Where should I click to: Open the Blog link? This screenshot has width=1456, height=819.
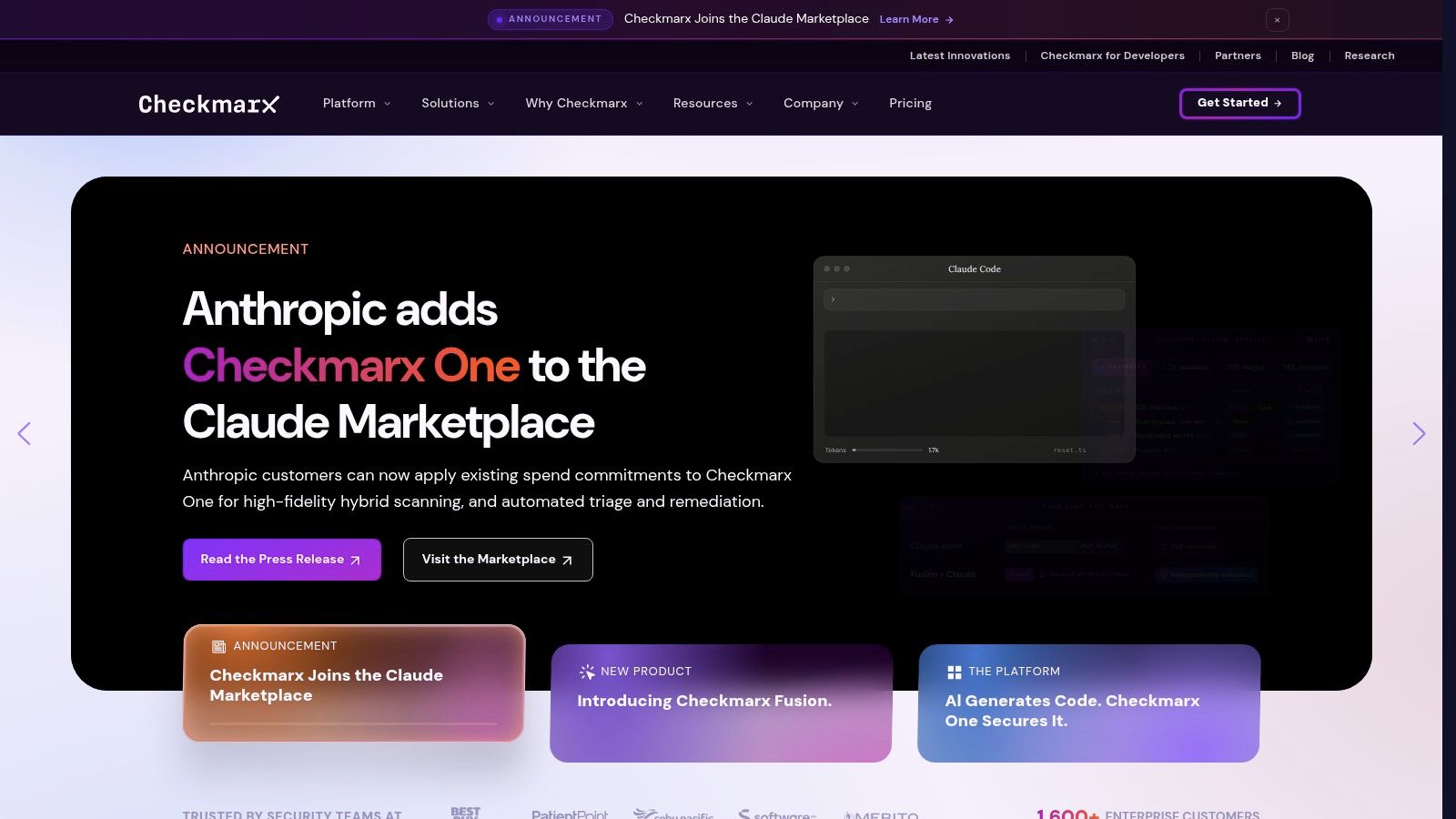click(1302, 56)
